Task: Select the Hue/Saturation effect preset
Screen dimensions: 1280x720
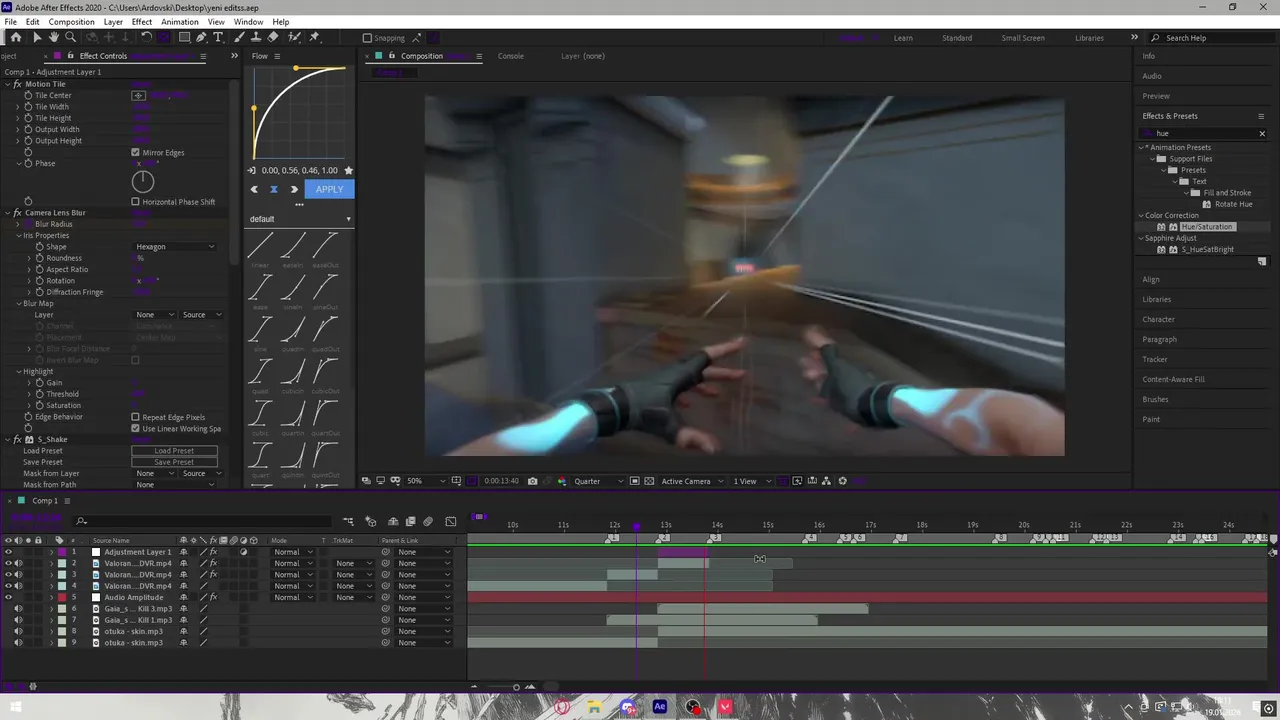Action: point(1207,227)
